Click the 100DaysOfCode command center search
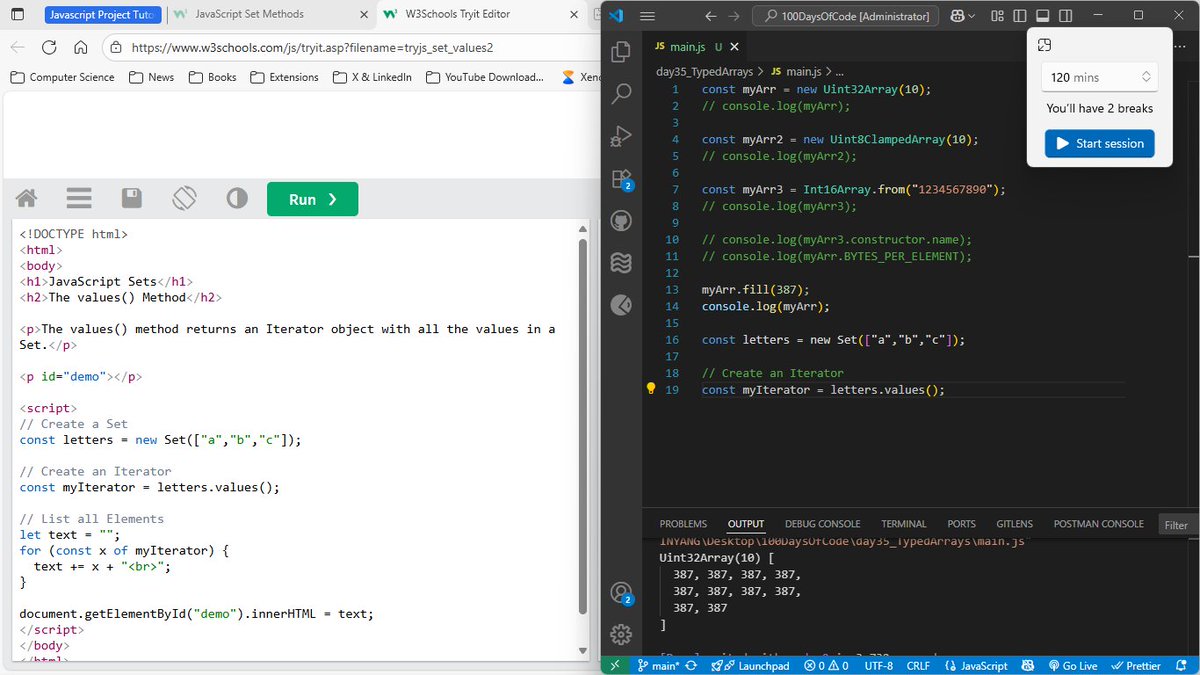The height and width of the screenshot is (675, 1200). (847, 16)
